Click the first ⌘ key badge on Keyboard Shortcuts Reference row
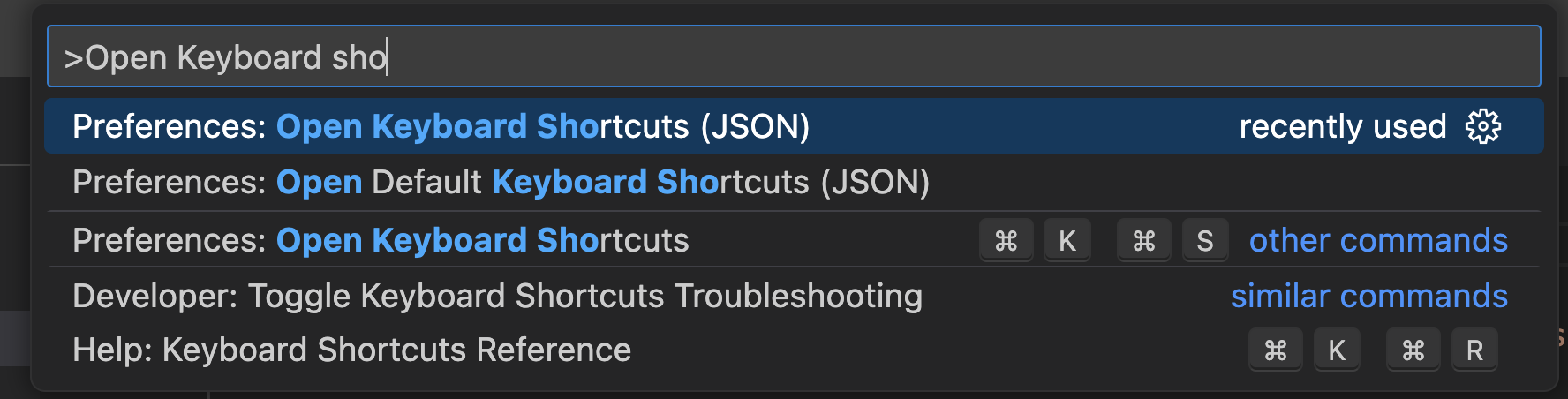The height and width of the screenshot is (399, 1568). click(x=1276, y=350)
